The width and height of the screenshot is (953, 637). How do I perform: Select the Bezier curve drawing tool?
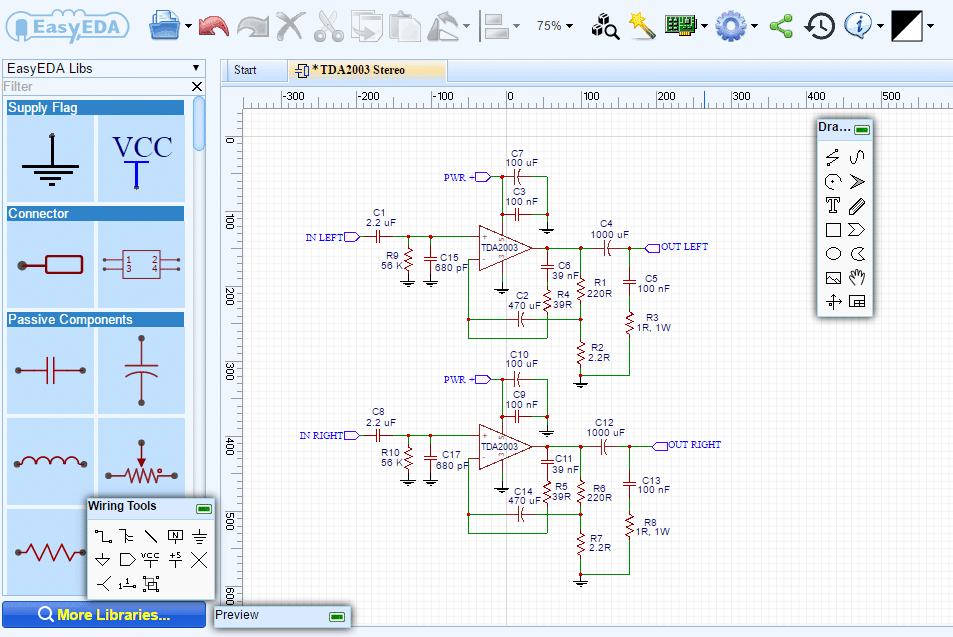(x=857, y=157)
